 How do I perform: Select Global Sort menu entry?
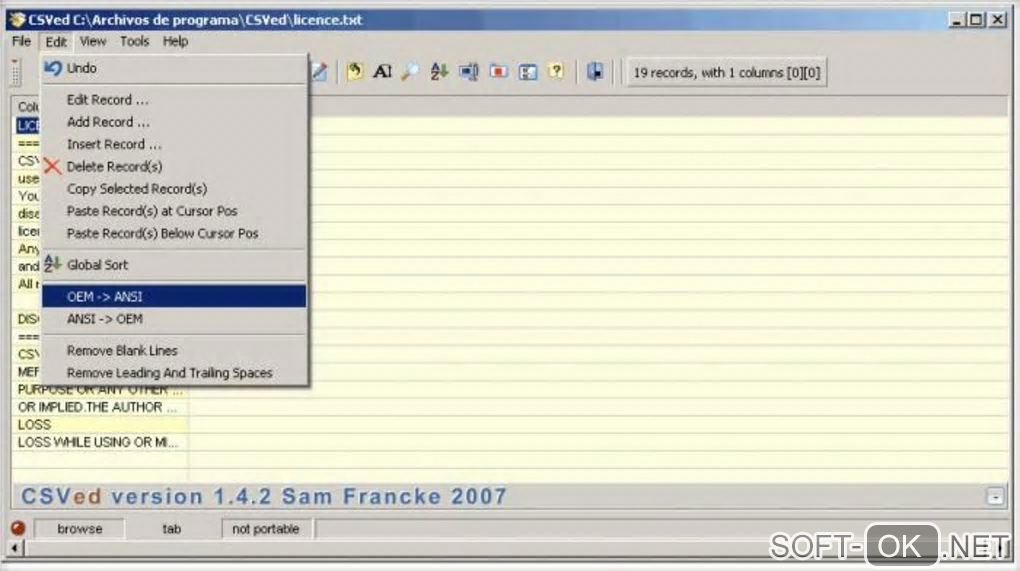coord(174,265)
